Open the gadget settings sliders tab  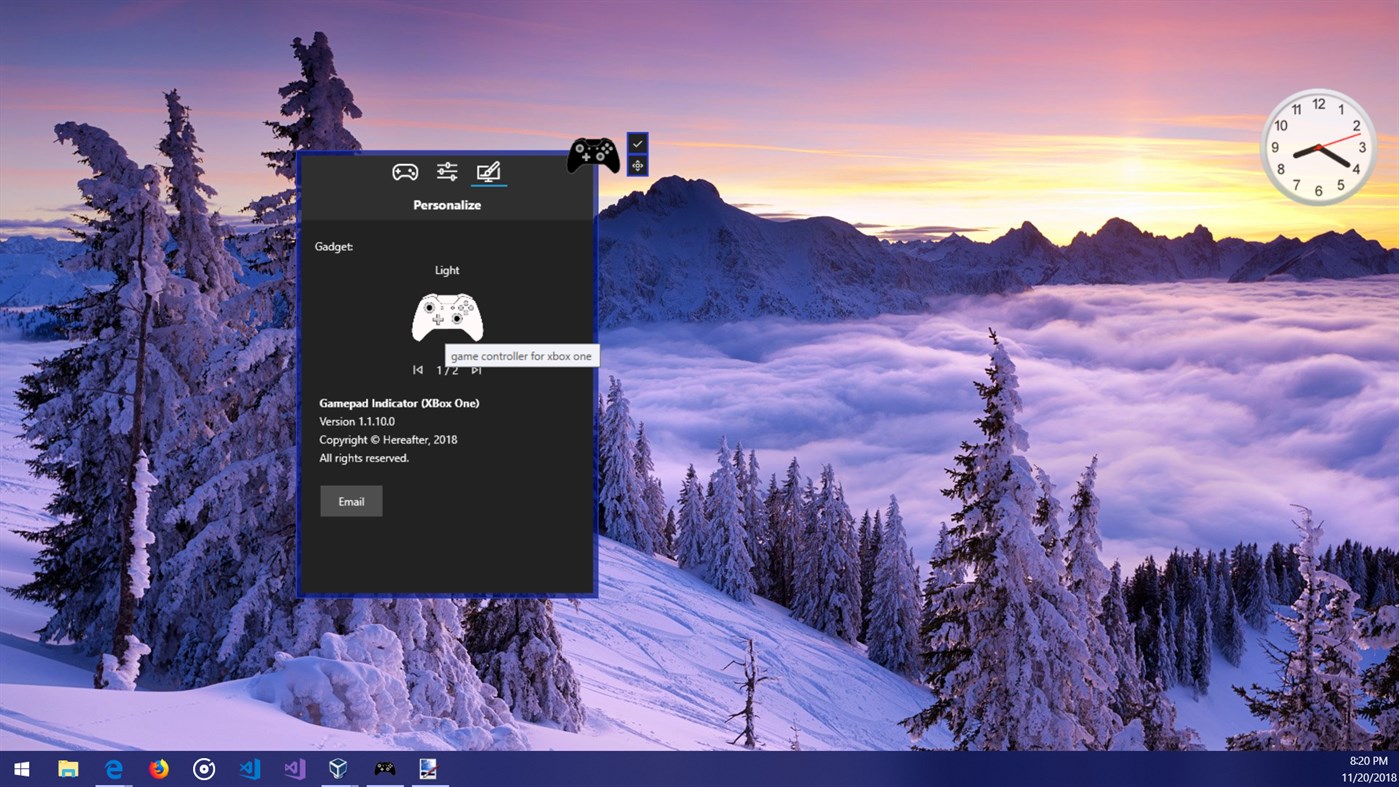(446, 171)
